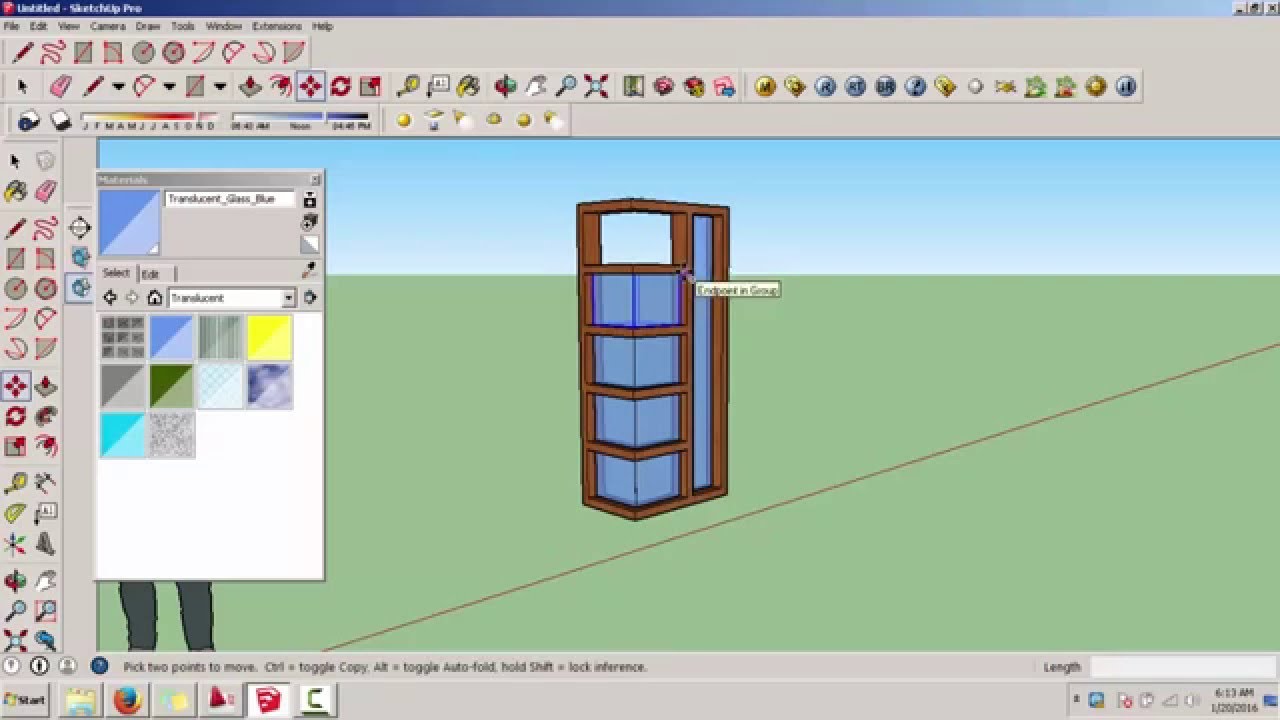The width and height of the screenshot is (1280, 720).
Task: Pick the dark green translucent material swatch
Action: 171,386
